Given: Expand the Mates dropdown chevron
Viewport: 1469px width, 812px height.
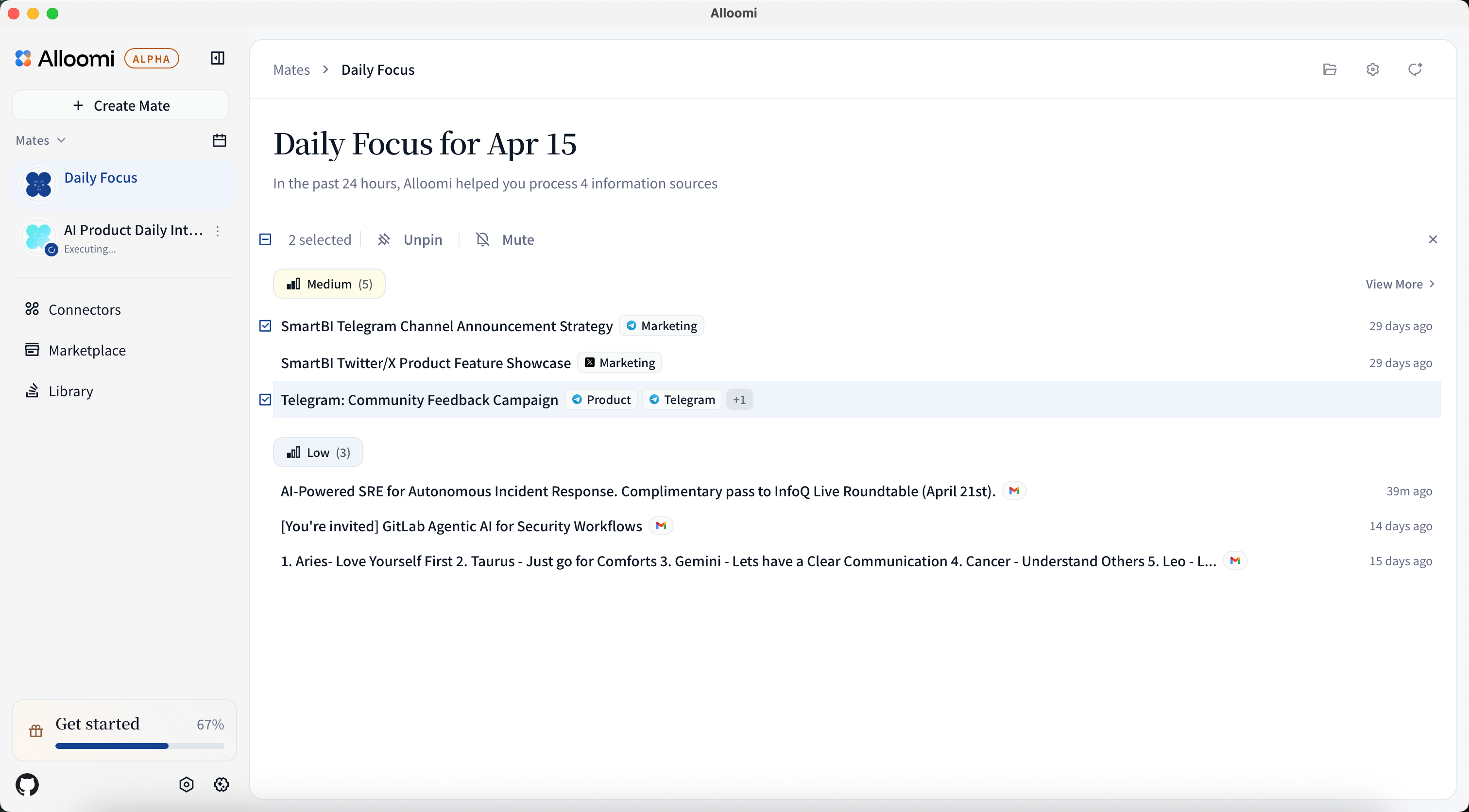Looking at the screenshot, I should (x=62, y=140).
